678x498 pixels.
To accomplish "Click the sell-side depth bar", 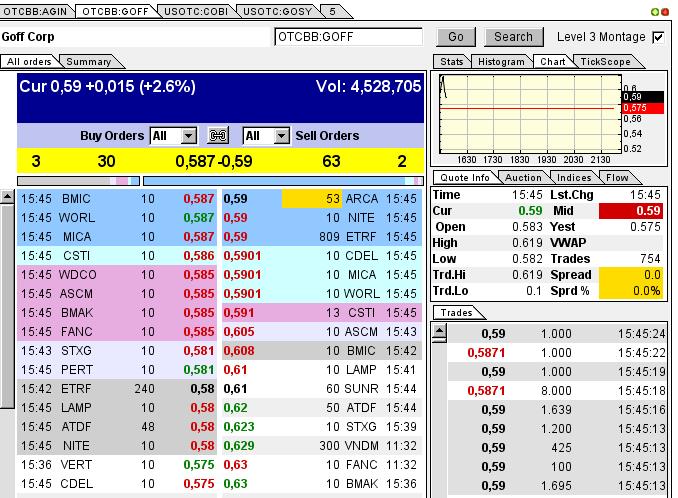I will [x=283, y=181].
